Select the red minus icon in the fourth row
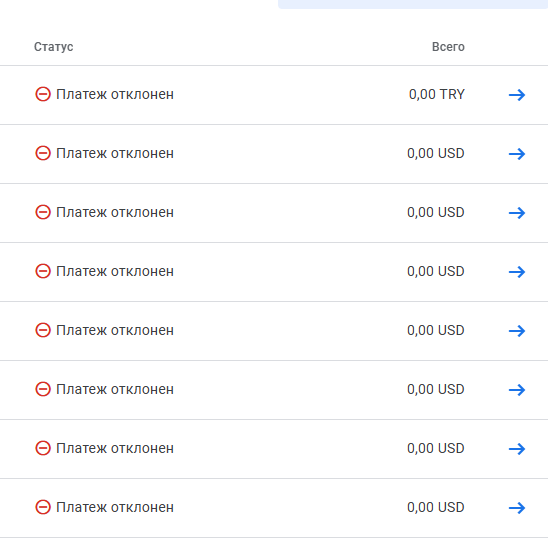This screenshot has width=548, height=539. click(43, 271)
